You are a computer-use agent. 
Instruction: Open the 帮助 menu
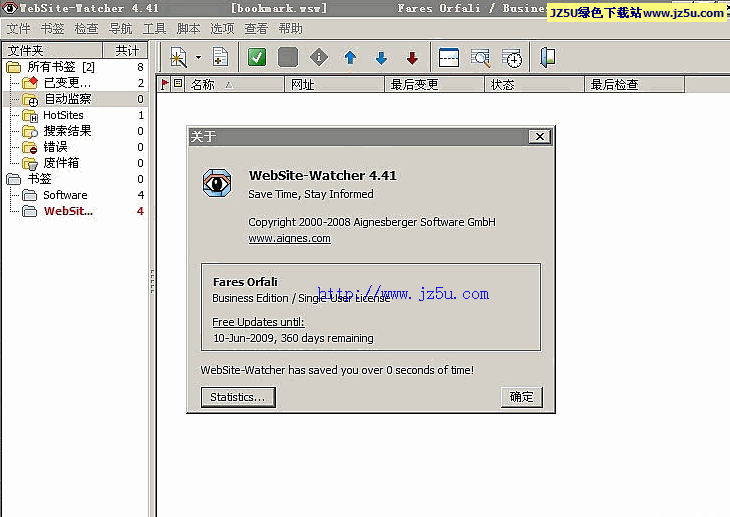coord(291,29)
